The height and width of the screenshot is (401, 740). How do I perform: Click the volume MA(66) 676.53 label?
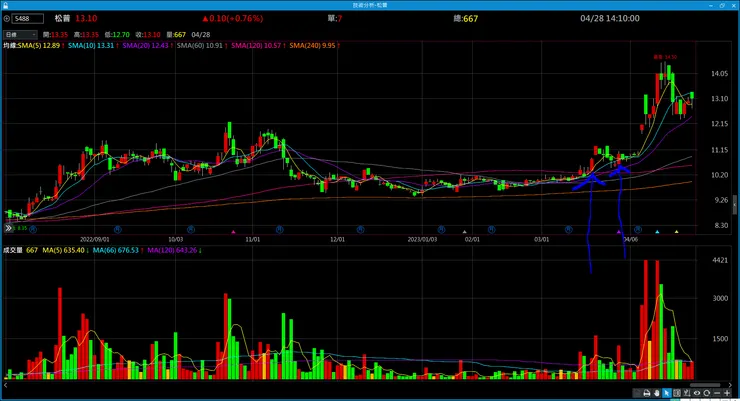(x=118, y=250)
